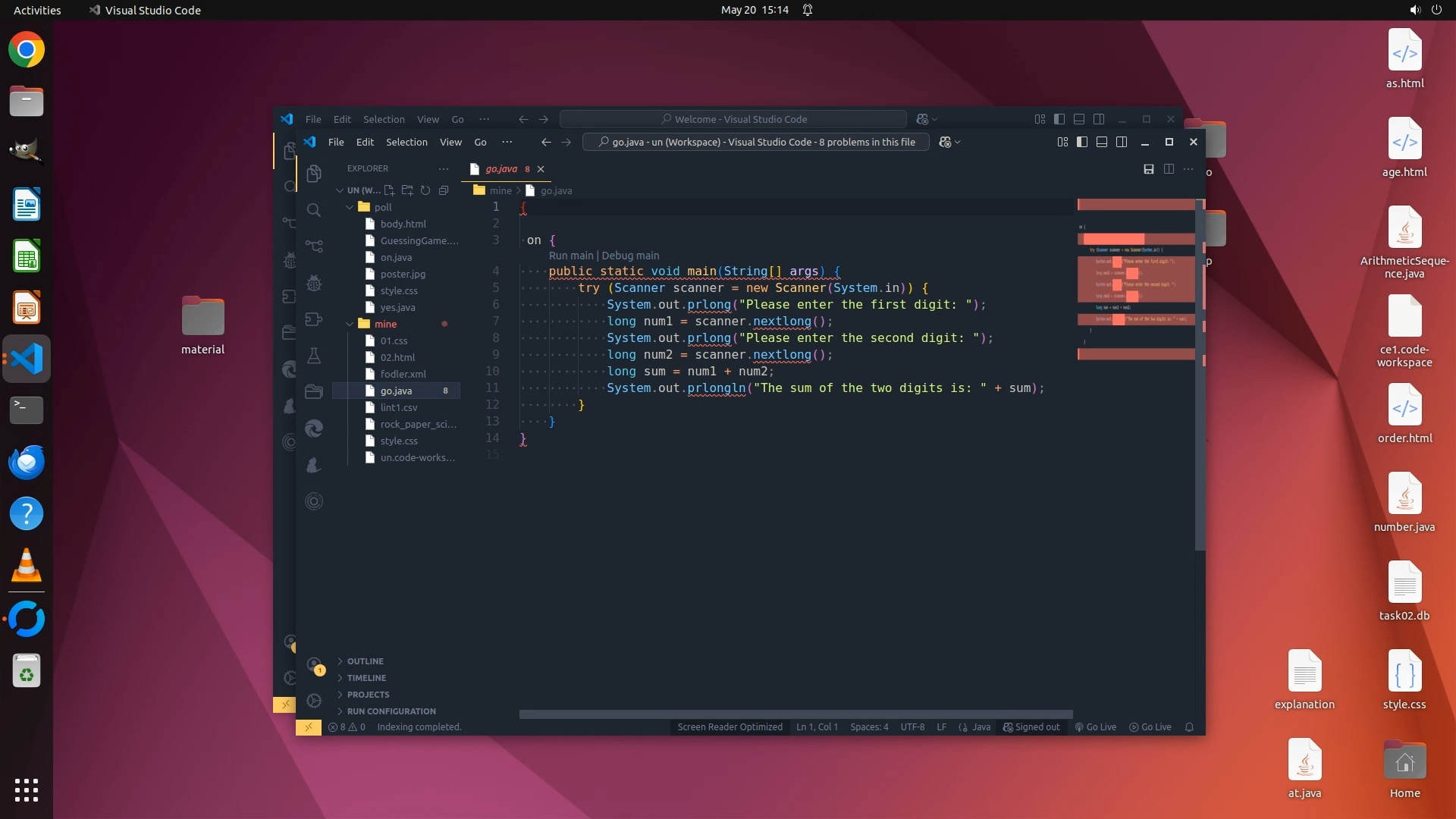Open the Extensions view icon
This screenshot has width=1456, height=819.
[313, 319]
